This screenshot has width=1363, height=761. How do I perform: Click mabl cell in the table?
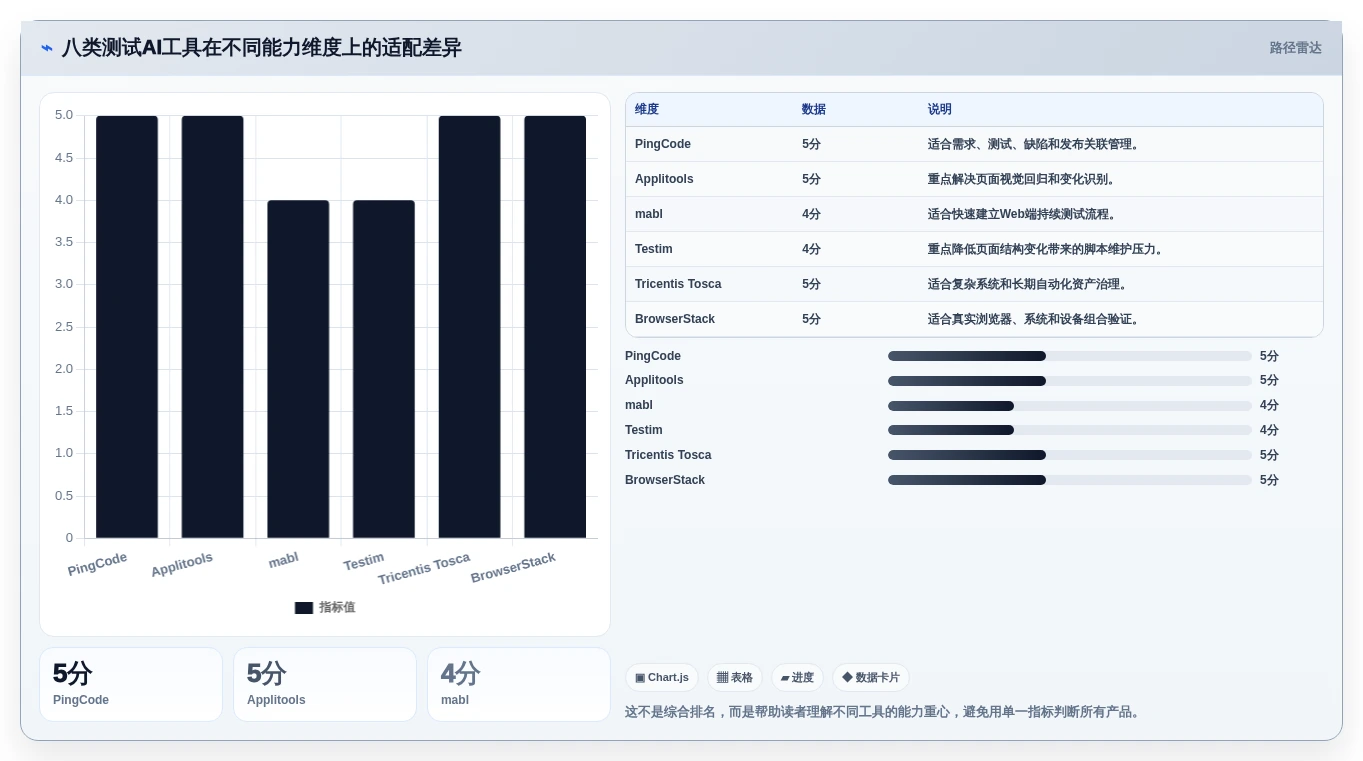click(649, 214)
